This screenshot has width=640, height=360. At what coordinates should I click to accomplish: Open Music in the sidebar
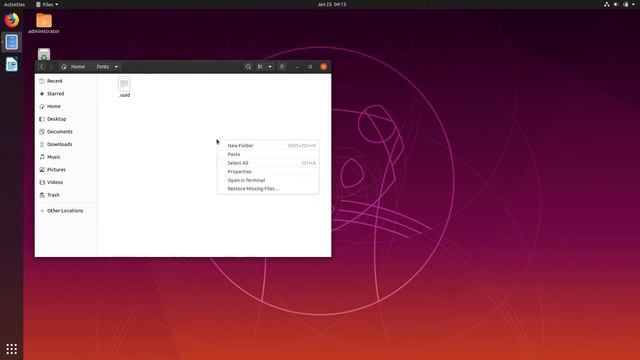click(x=66, y=157)
